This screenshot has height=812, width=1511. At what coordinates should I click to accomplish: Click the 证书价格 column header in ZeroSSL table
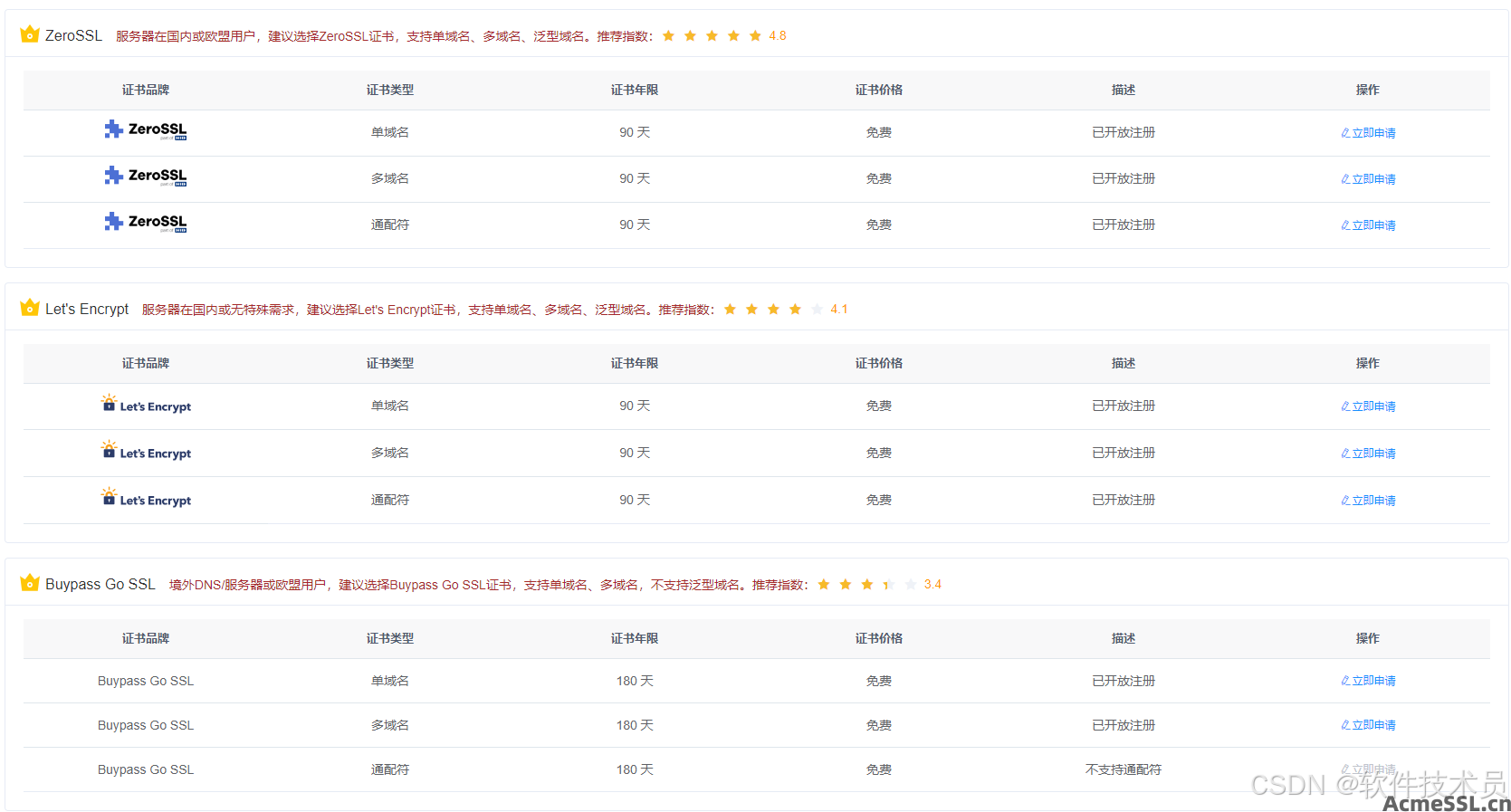(x=878, y=91)
